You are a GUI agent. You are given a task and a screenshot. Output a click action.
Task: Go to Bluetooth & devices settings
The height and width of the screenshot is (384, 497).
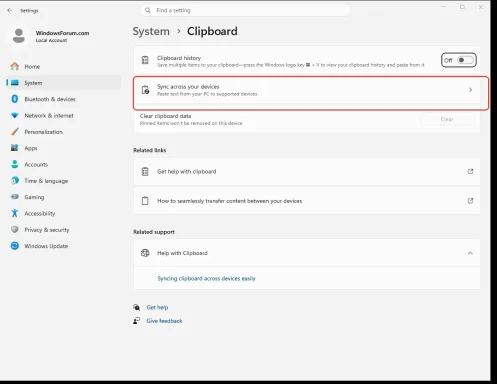pyautogui.click(x=63, y=99)
